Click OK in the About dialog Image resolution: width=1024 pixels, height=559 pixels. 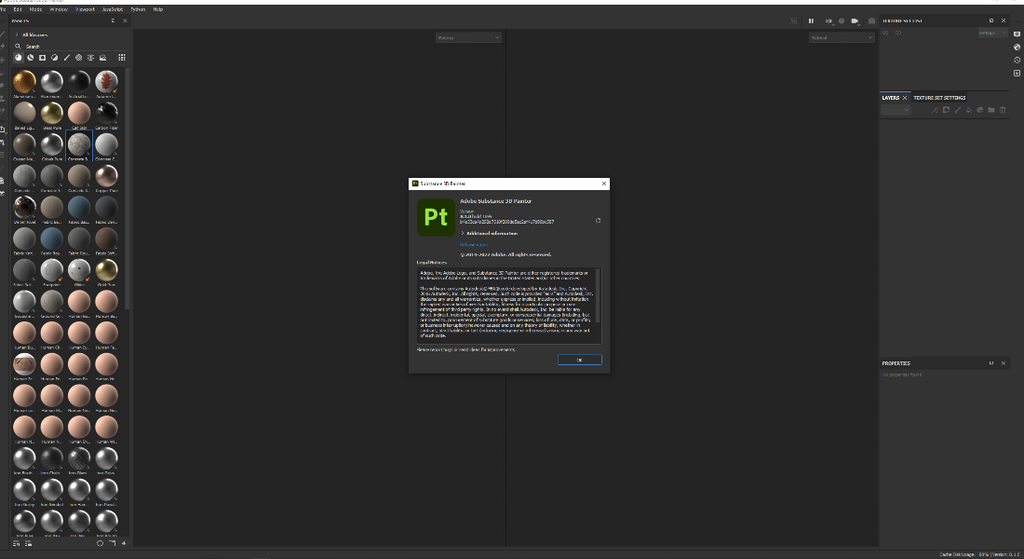point(579,360)
